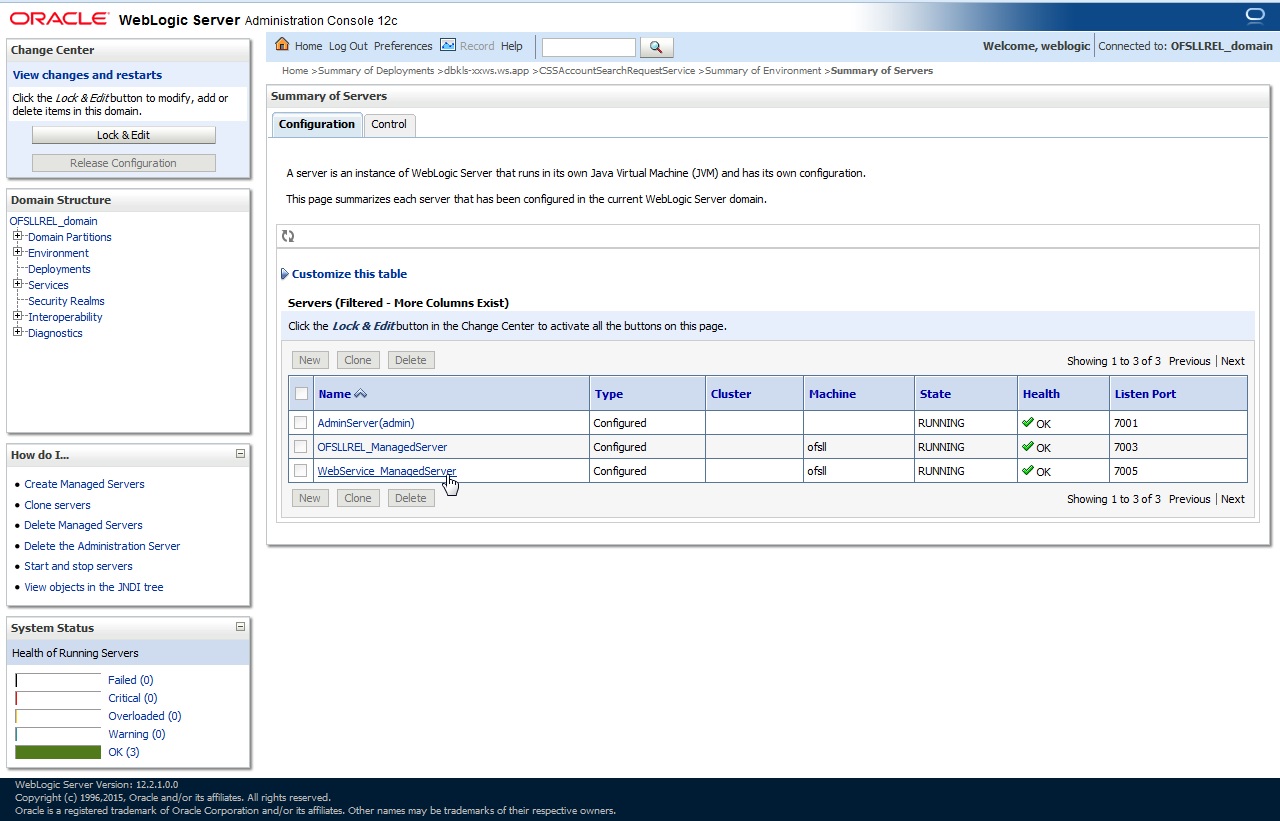This screenshot has height=821, width=1280.
Task: Click the Release Configuration button
Action: (124, 163)
